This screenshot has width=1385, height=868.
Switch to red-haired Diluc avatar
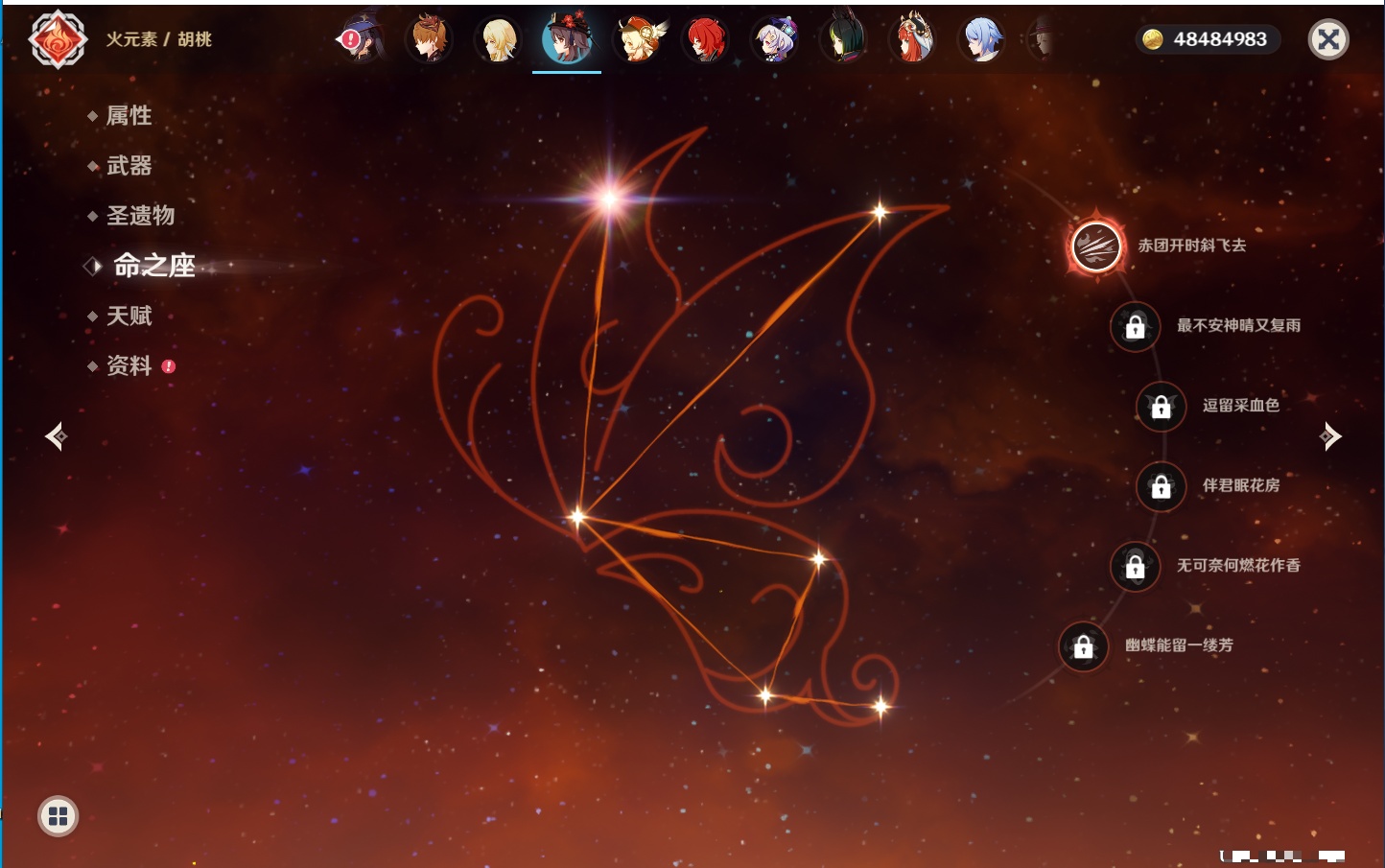tap(705, 39)
